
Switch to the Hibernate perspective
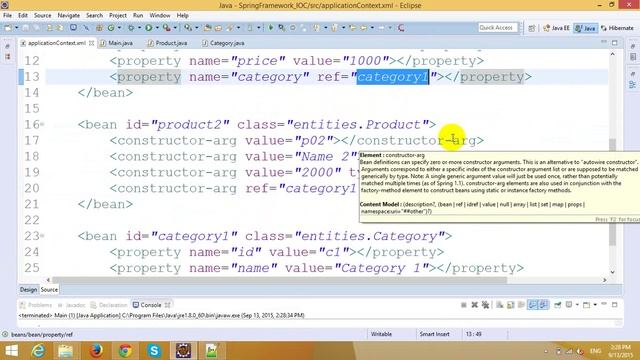tap(617, 28)
